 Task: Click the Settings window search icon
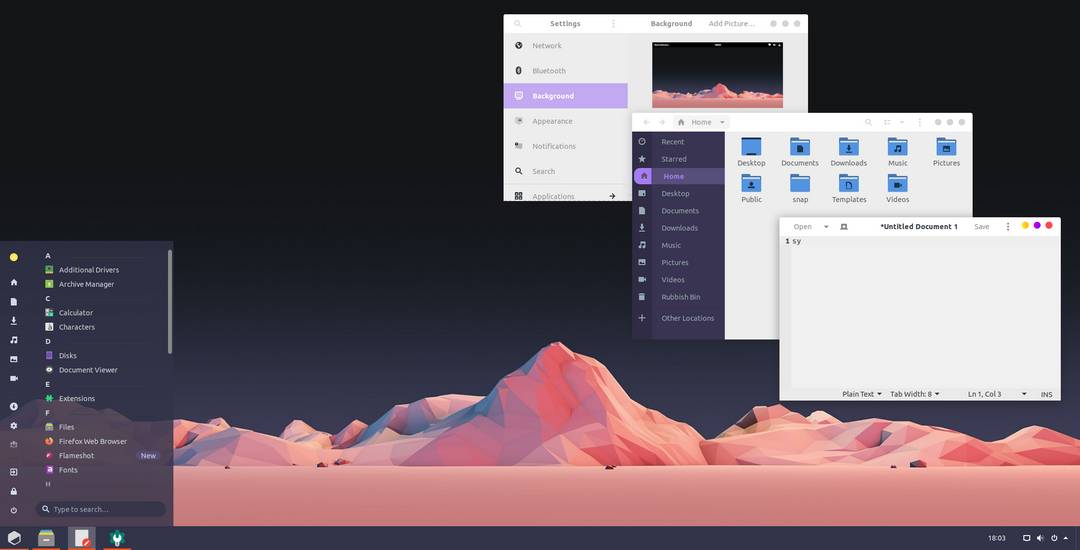coord(518,23)
